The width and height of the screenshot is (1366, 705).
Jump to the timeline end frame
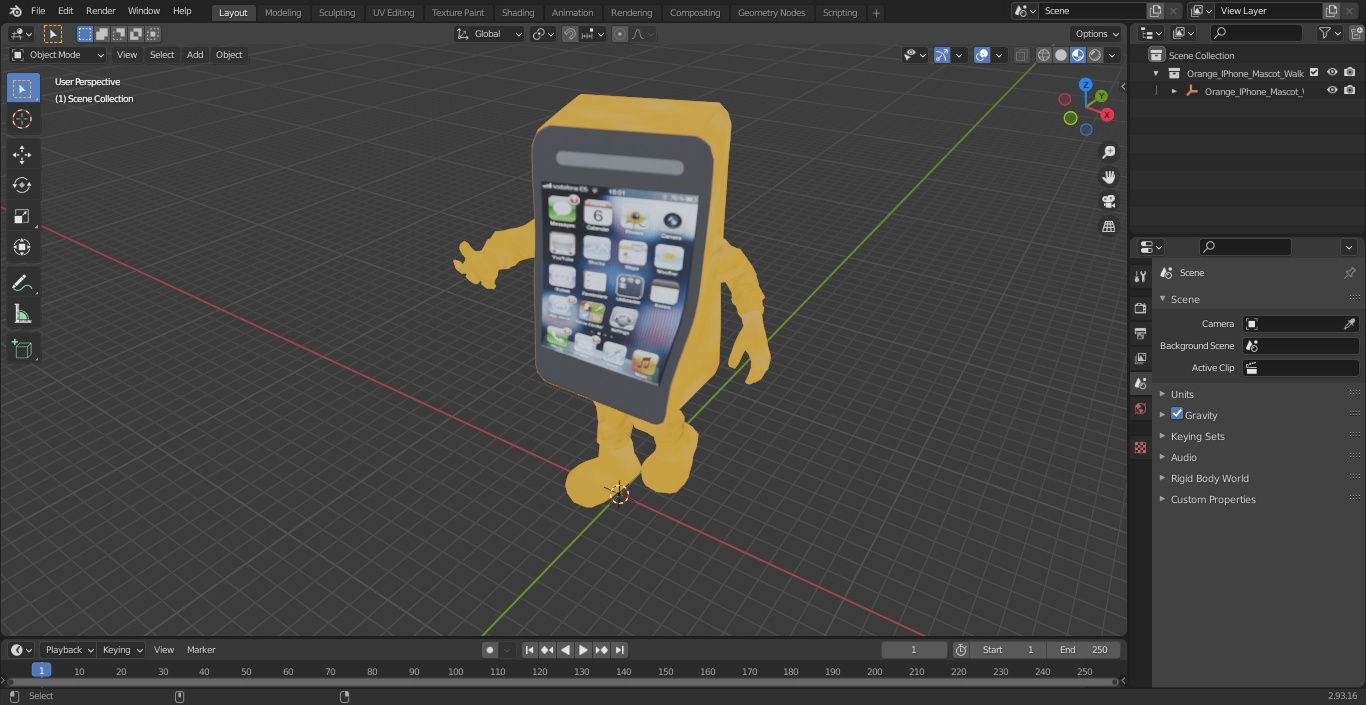click(x=620, y=650)
